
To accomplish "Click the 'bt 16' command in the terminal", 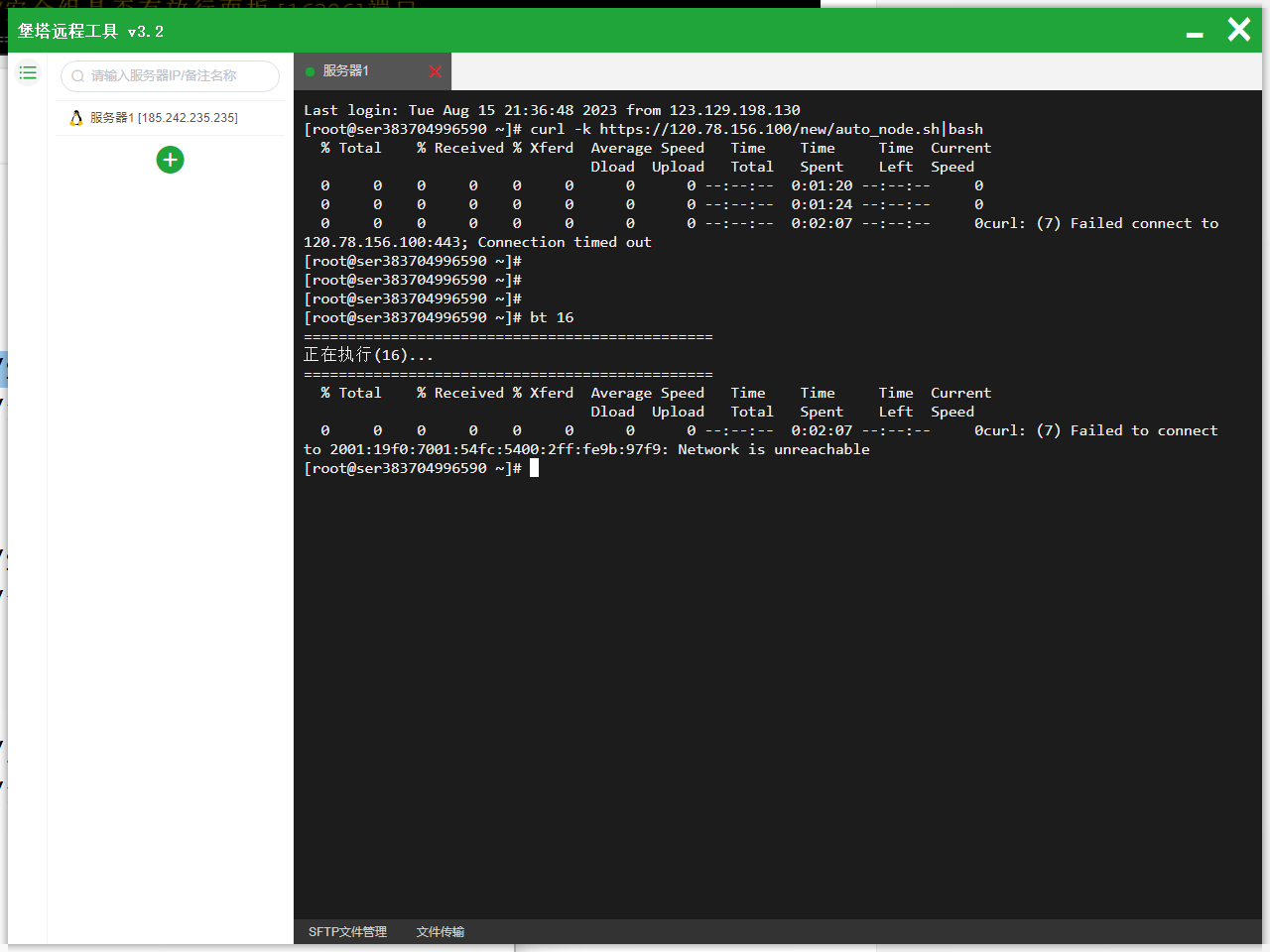I will (x=552, y=317).
